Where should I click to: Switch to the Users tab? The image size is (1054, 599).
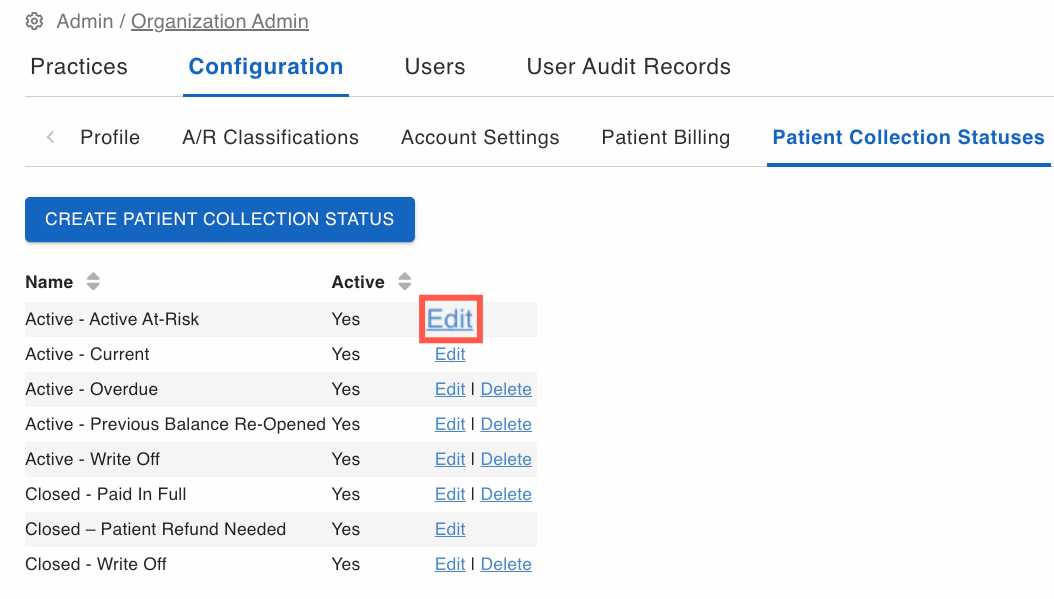click(435, 67)
